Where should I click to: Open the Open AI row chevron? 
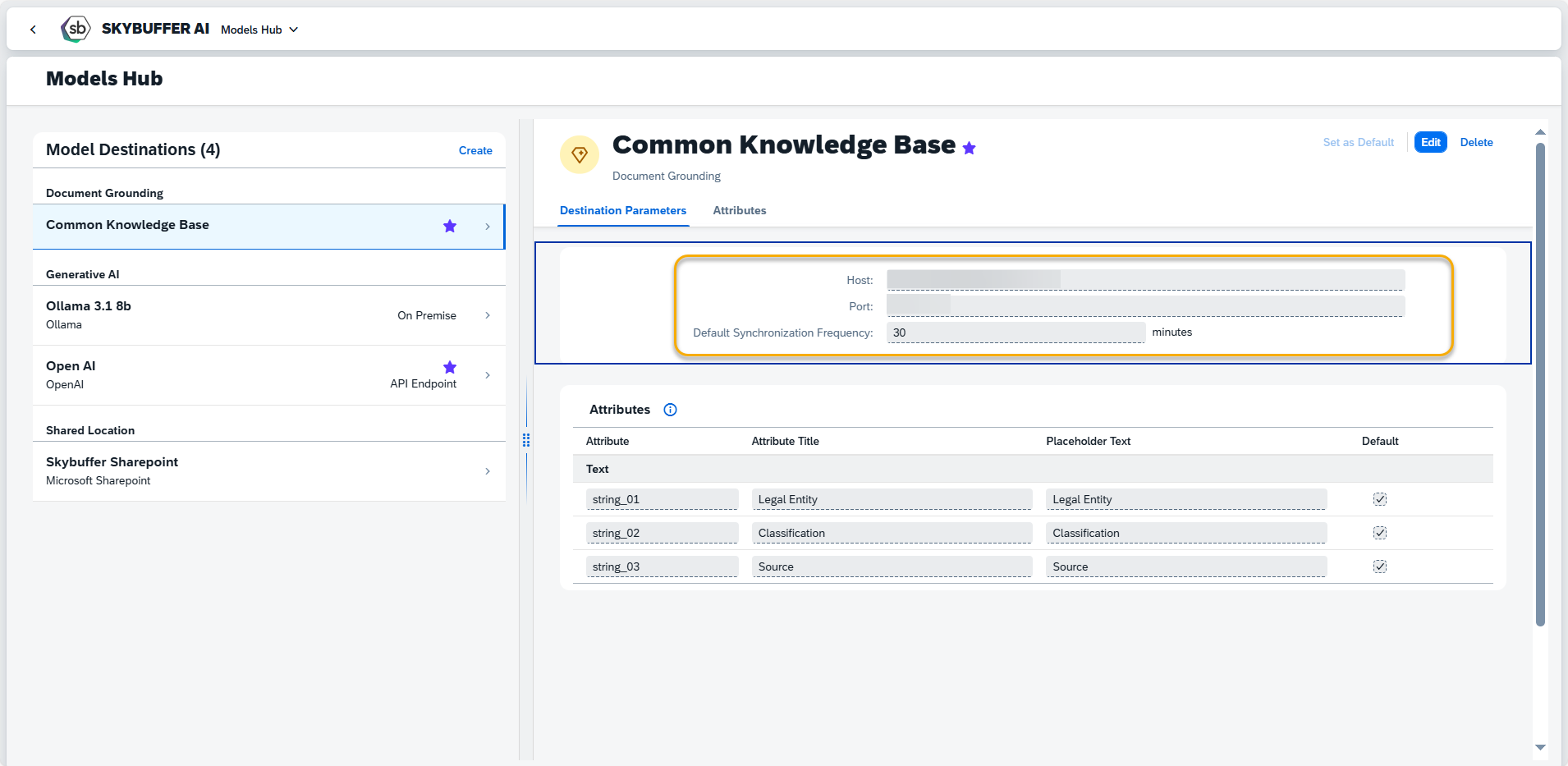click(488, 375)
